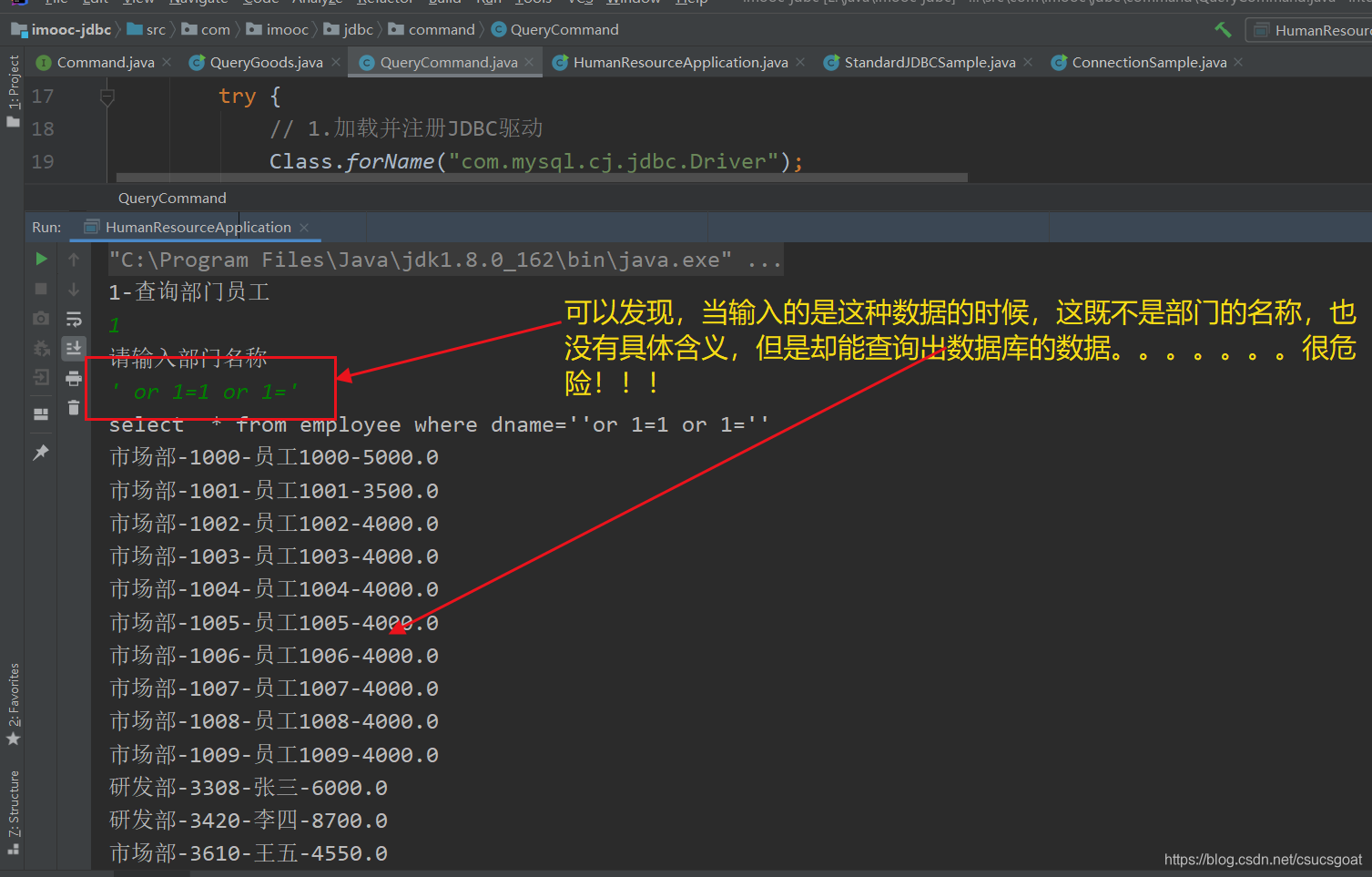
Task: Open Favorites via the 2: Favorites sidebar
Action: (x=14, y=701)
